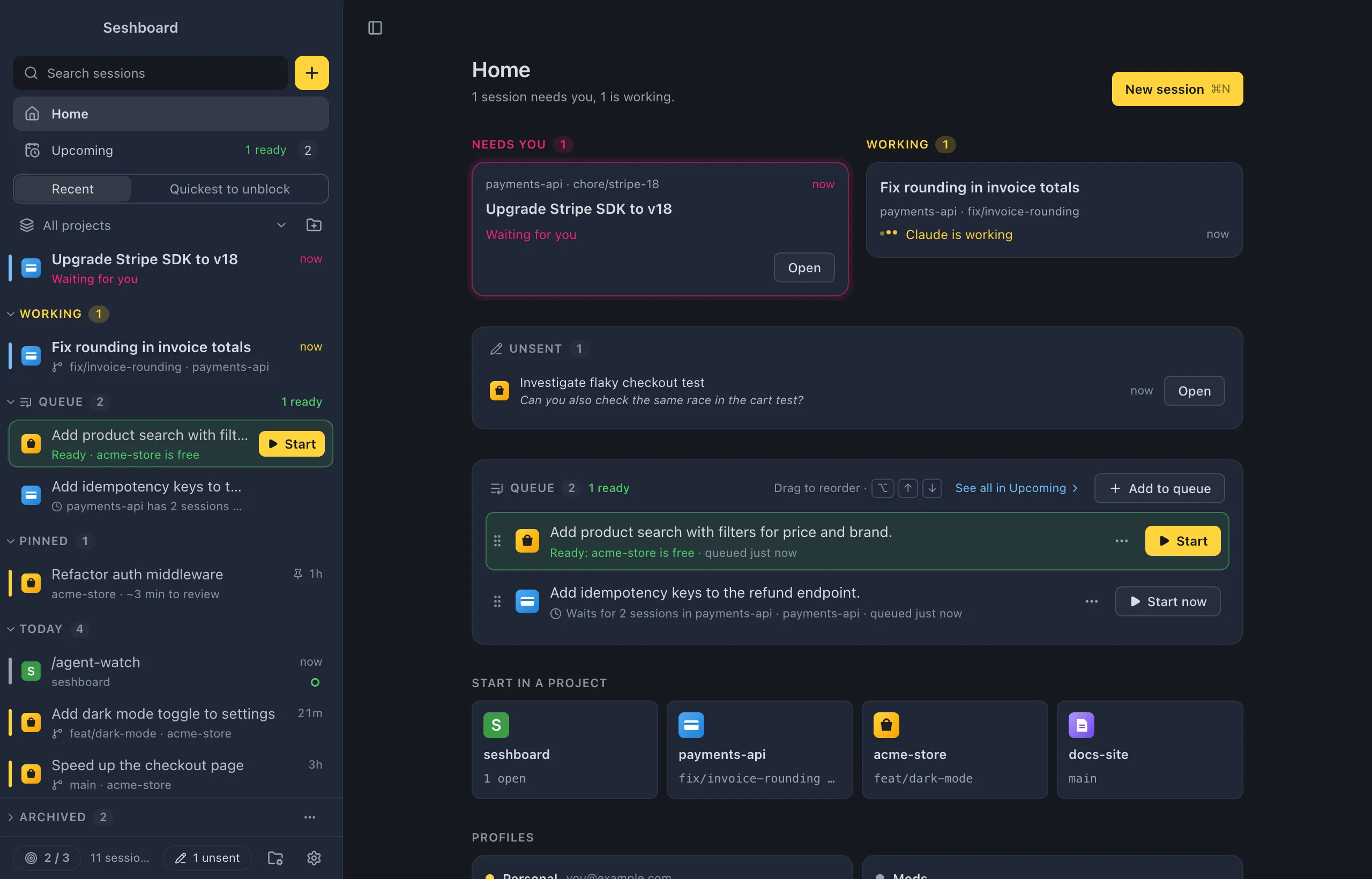Screen dimensions: 1372x879
Task: Toggle the sidebar panel icon
Action: click(x=375, y=28)
